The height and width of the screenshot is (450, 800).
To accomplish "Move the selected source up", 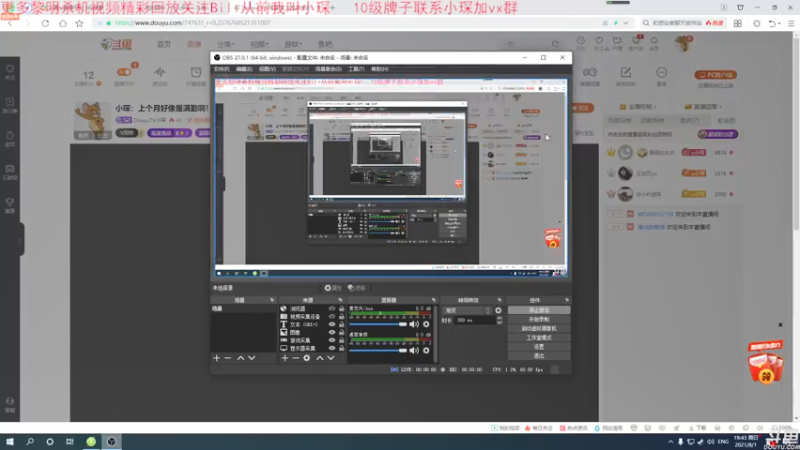I will click(320, 358).
